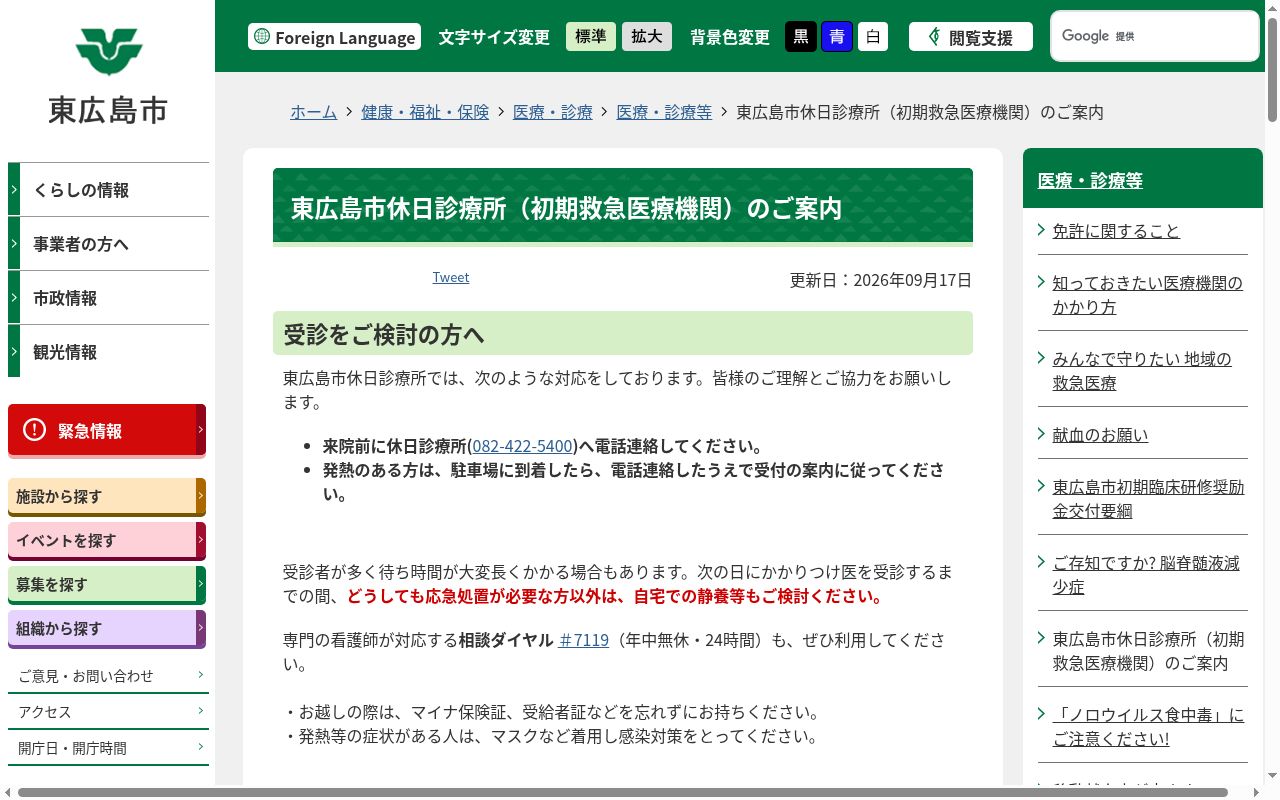Open 免許に関すること in sidebar
This screenshot has height=800, width=1280.
1116,231
